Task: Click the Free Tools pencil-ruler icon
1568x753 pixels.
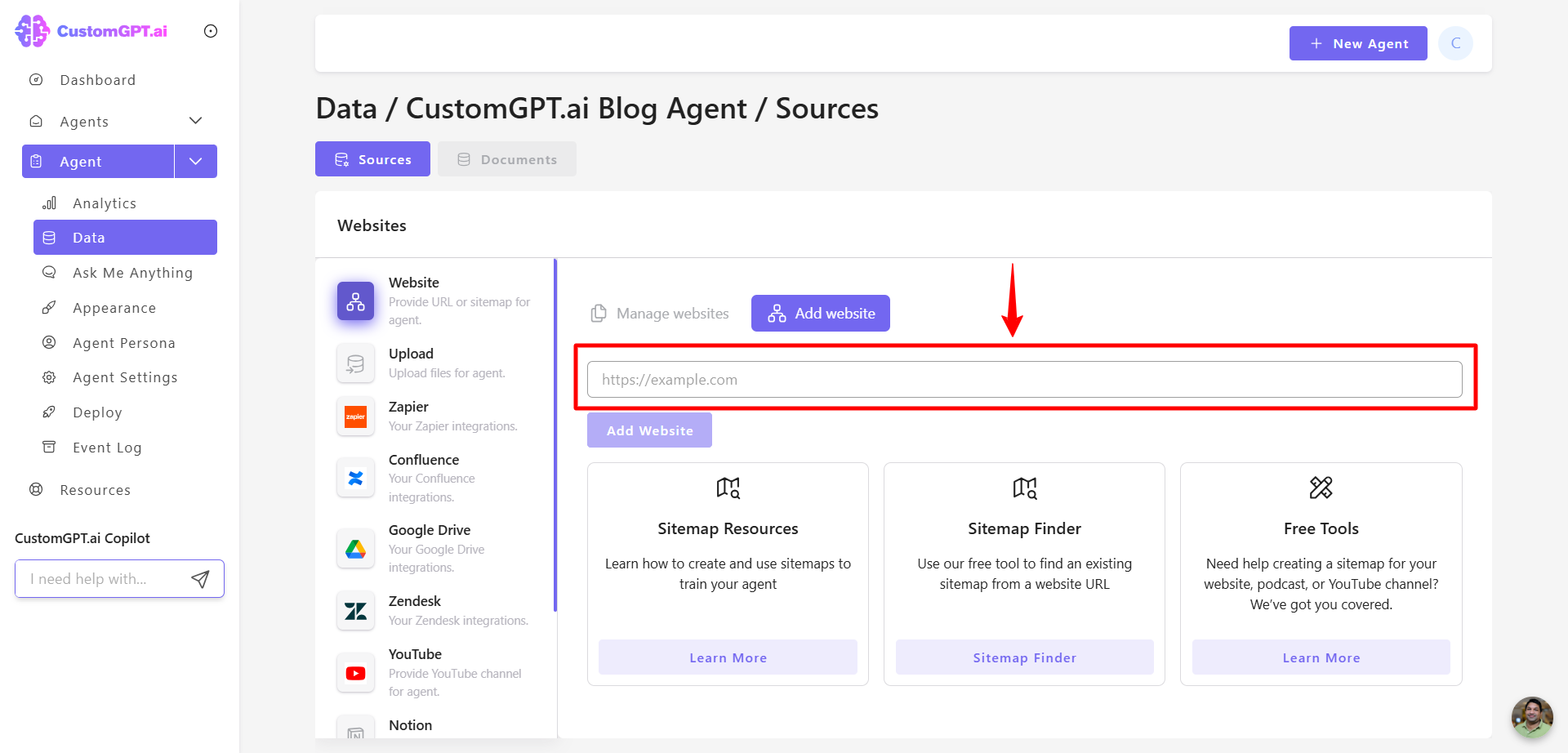Action: click(x=1321, y=488)
